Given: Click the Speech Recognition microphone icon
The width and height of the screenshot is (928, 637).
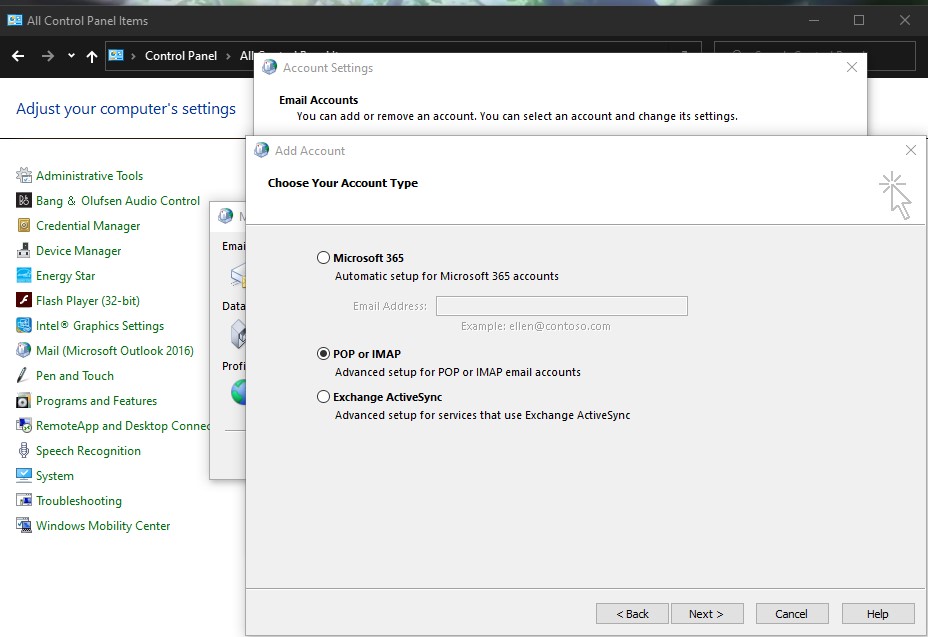Looking at the screenshot, I should coord(24,451).
